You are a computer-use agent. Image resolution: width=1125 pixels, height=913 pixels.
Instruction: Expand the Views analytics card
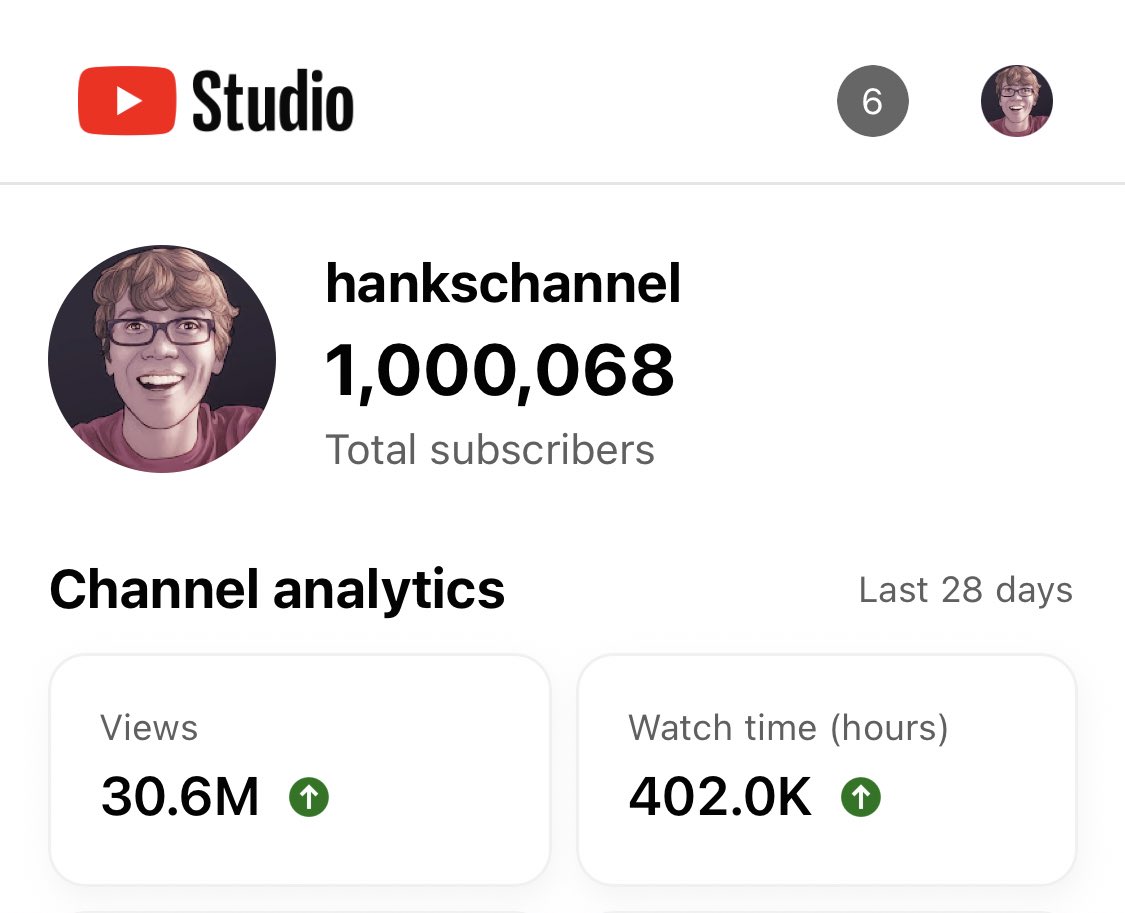(x=299, y=768)
